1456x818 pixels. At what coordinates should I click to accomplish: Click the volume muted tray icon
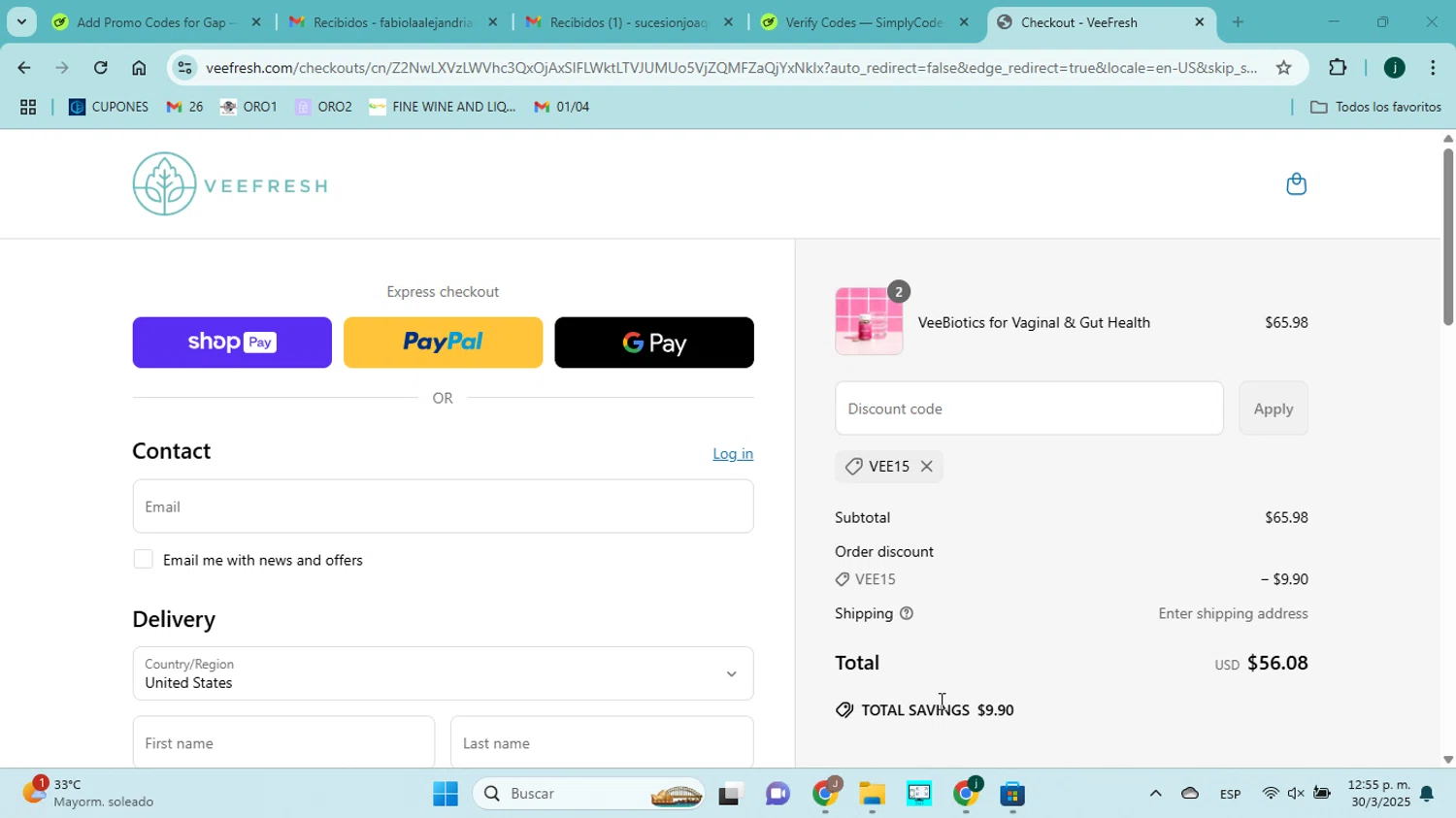(x=1296, y=793)
